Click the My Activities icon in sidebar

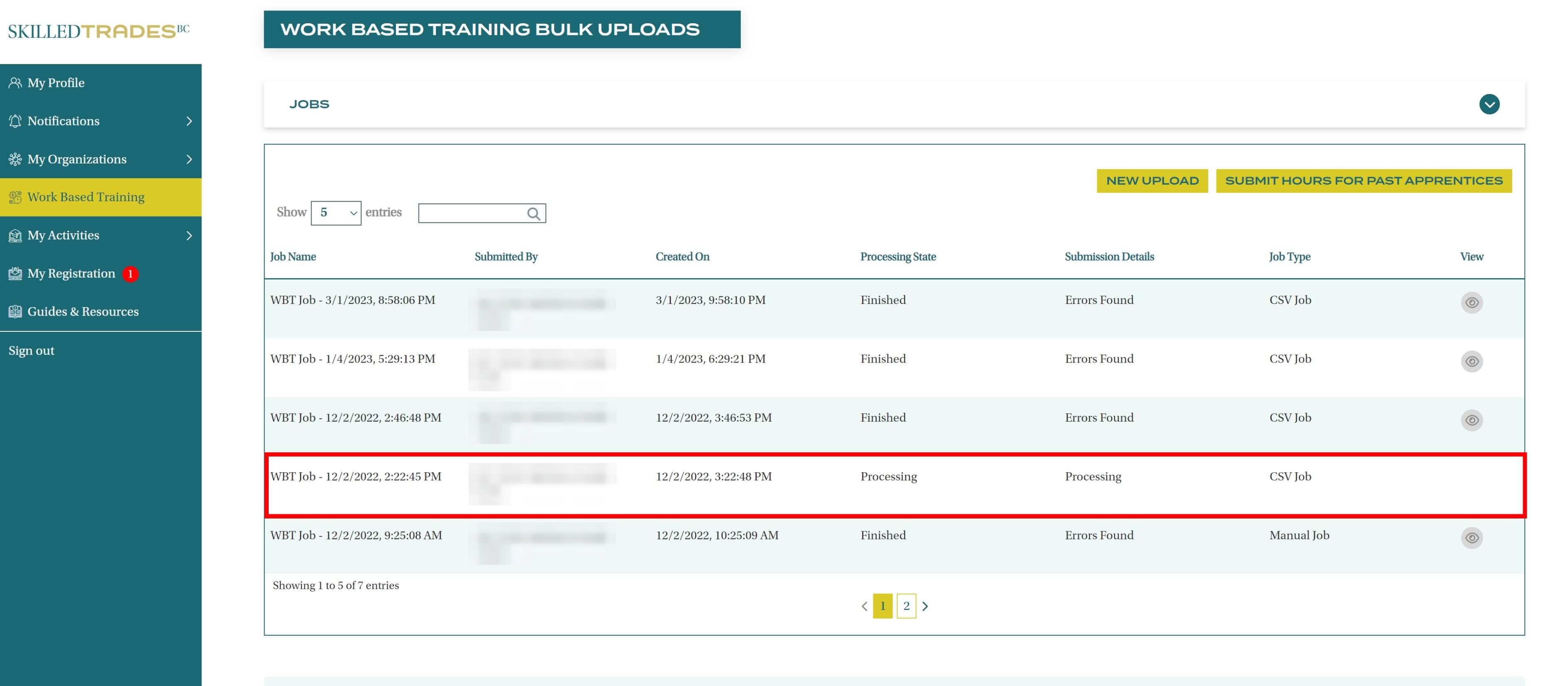[15, 236]
